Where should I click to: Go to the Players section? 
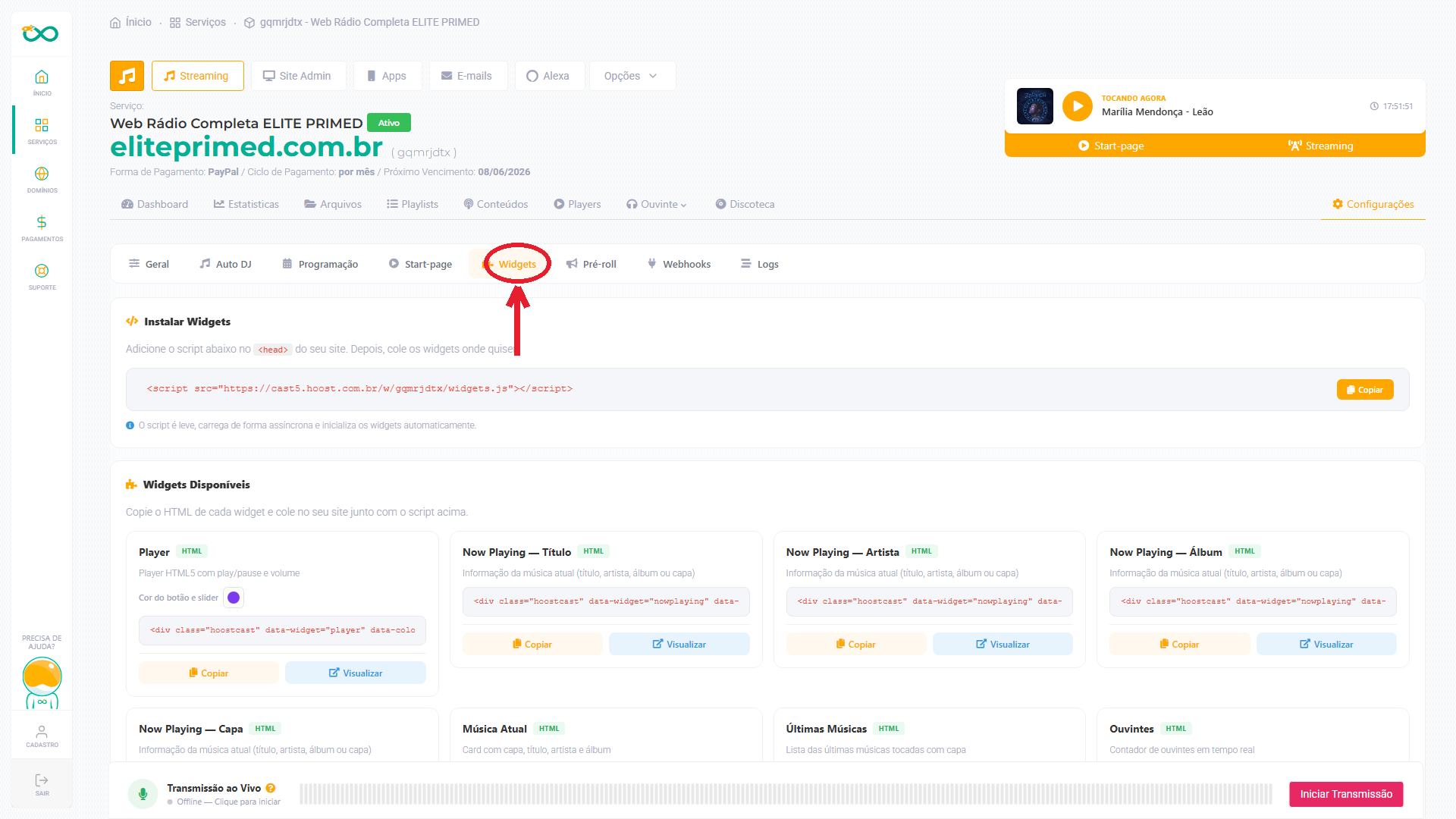point(577,204)
